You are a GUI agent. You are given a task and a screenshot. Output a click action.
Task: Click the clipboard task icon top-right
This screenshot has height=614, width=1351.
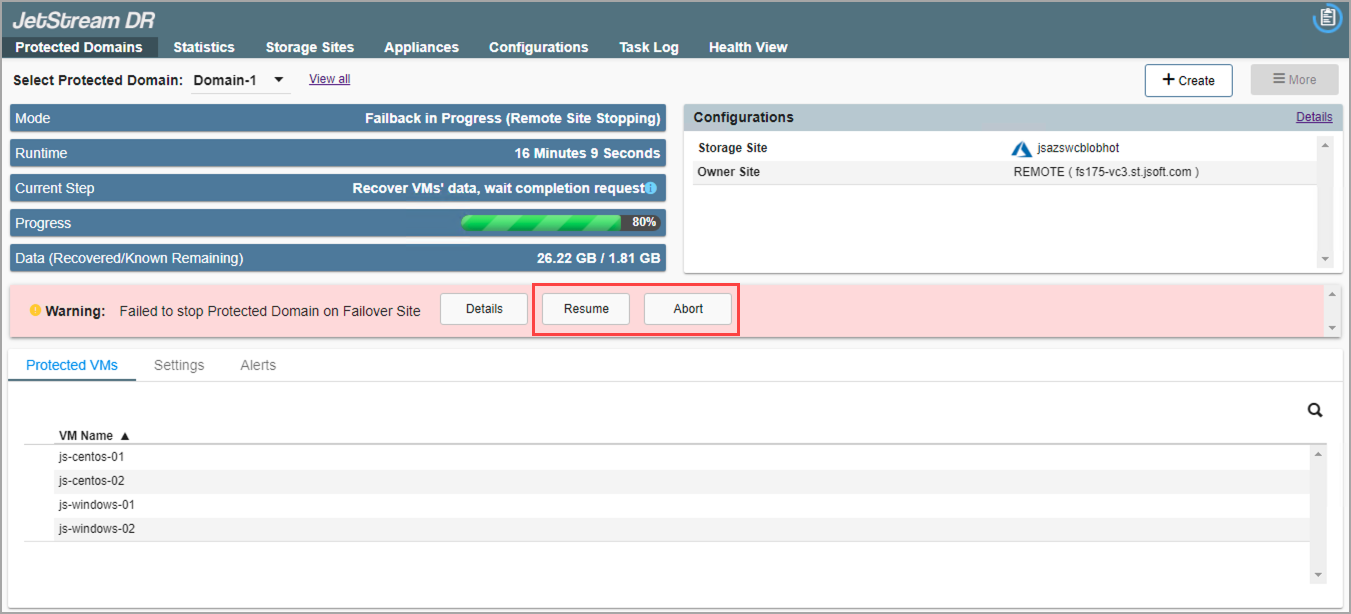[x=1327, y=18]
